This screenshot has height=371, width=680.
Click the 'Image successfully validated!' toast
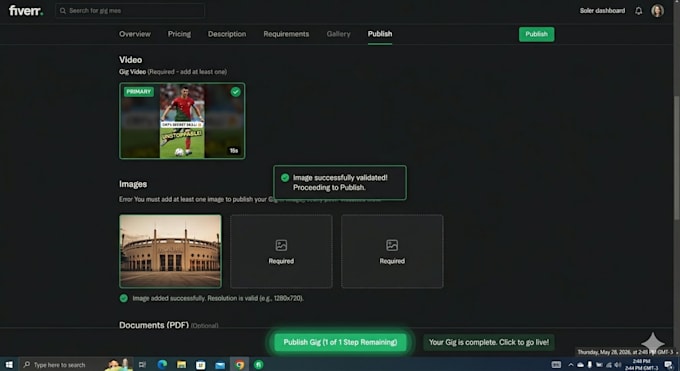tap(340, 183)
